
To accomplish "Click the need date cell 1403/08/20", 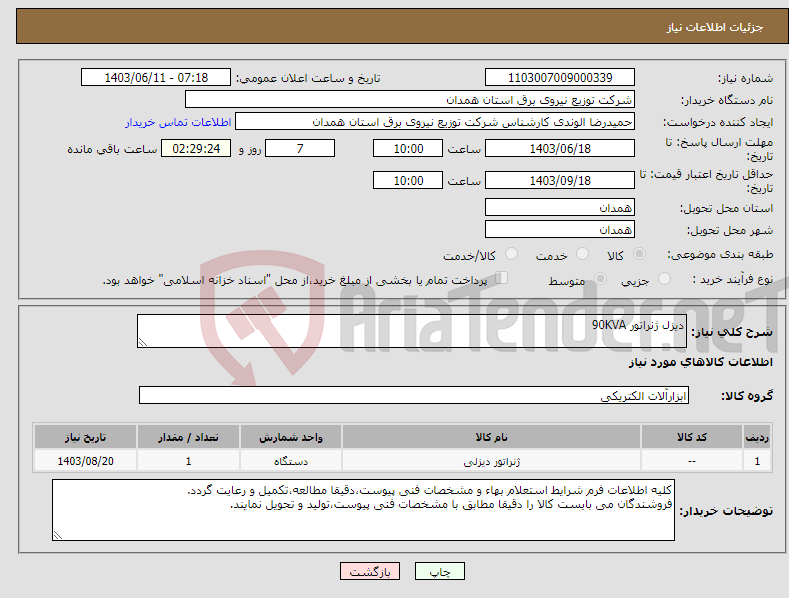I will pos(86,461).
